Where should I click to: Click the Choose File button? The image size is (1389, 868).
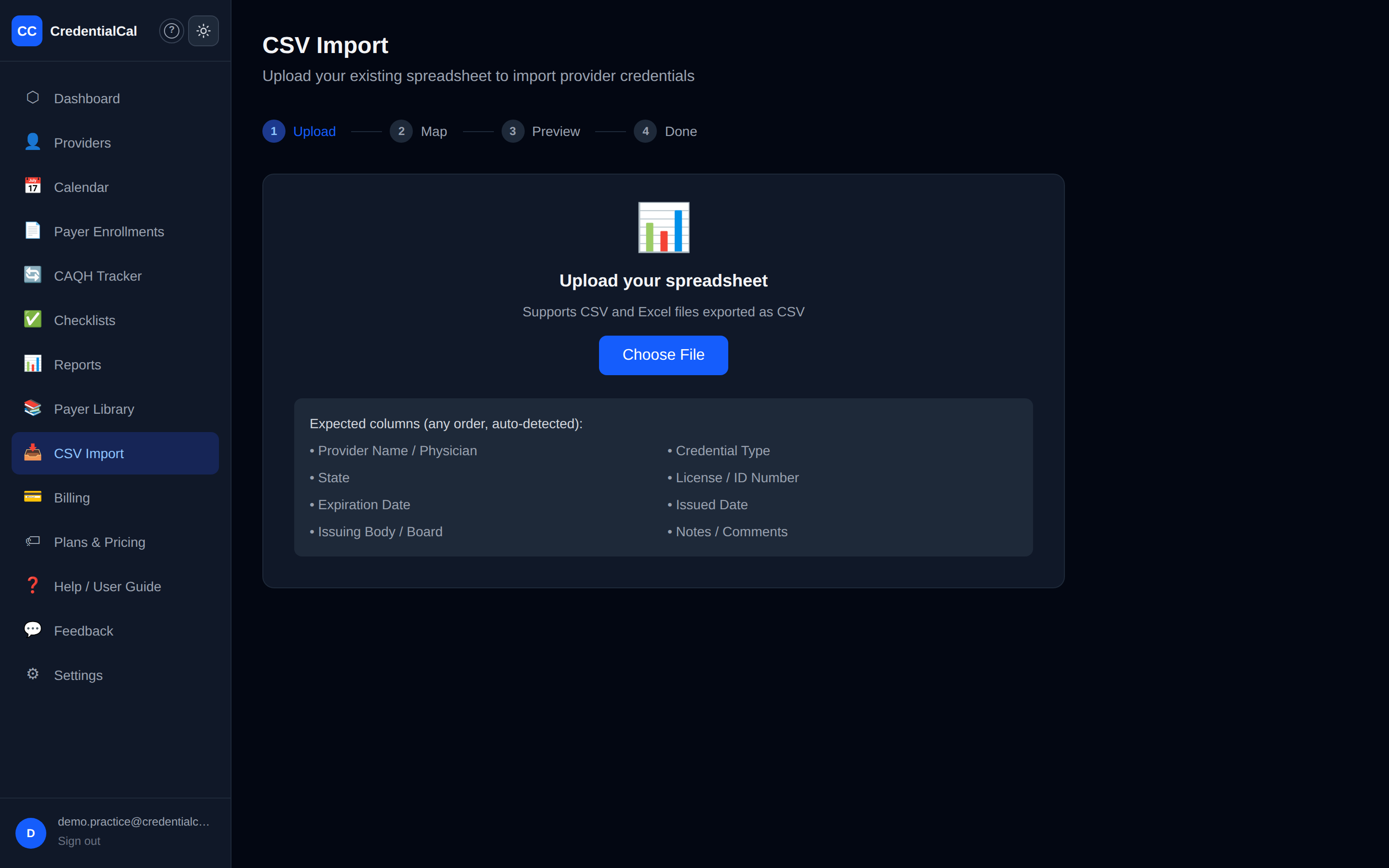click(x=664, y=355)
